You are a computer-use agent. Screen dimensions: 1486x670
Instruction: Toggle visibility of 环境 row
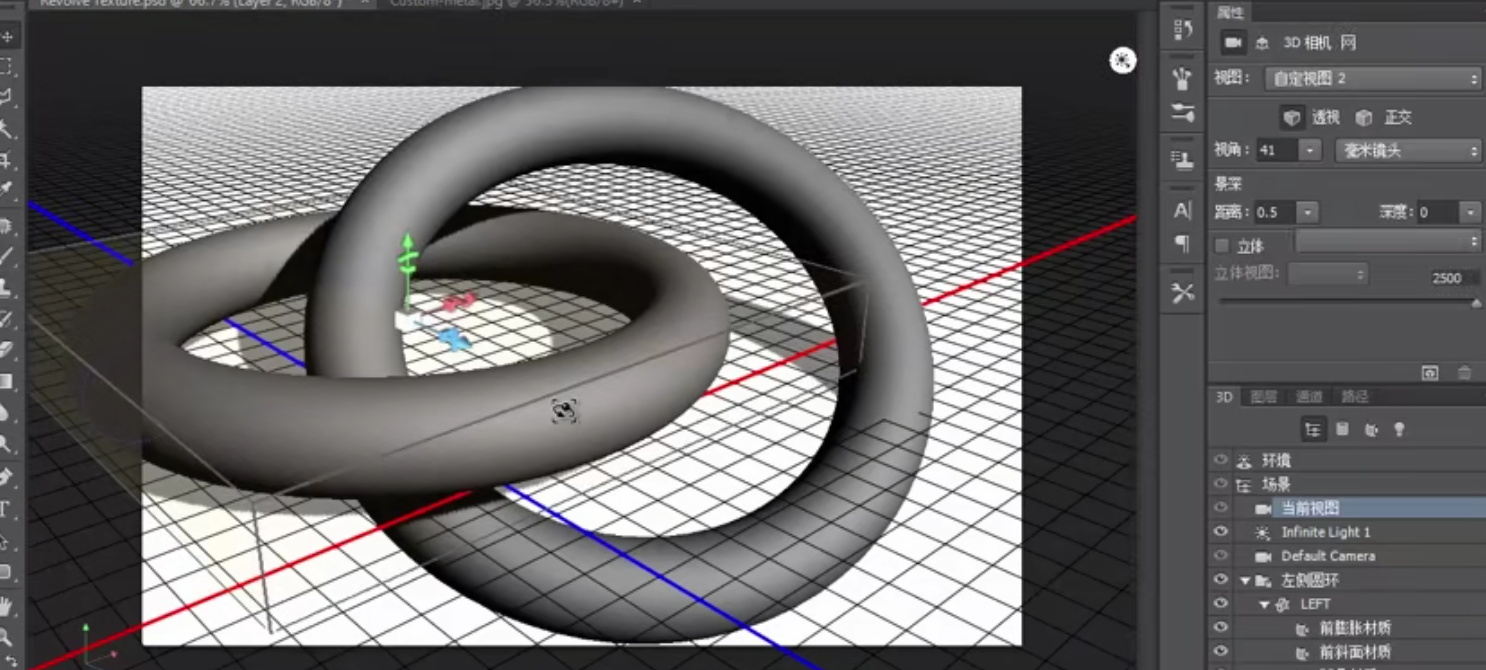(1220, 460)
